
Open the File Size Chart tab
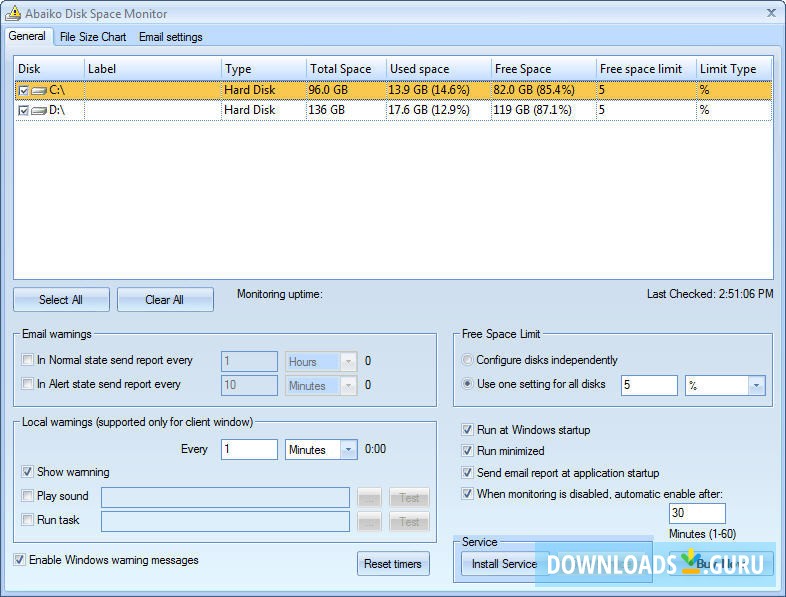(x=93, y=37)
